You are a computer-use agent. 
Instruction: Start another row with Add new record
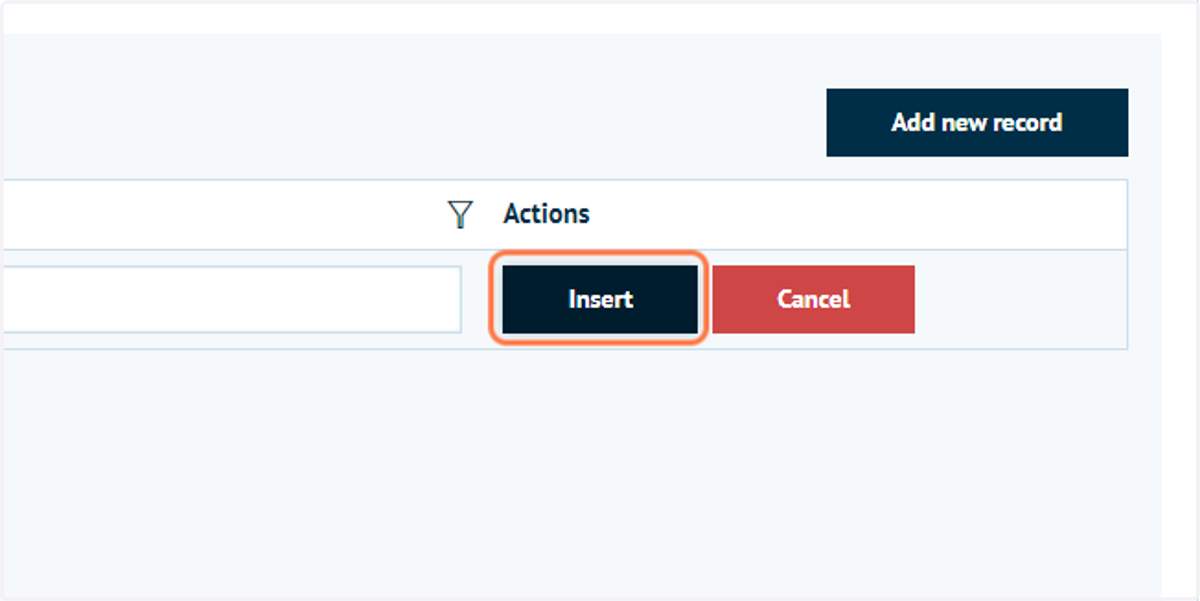[x=977, y=123]
